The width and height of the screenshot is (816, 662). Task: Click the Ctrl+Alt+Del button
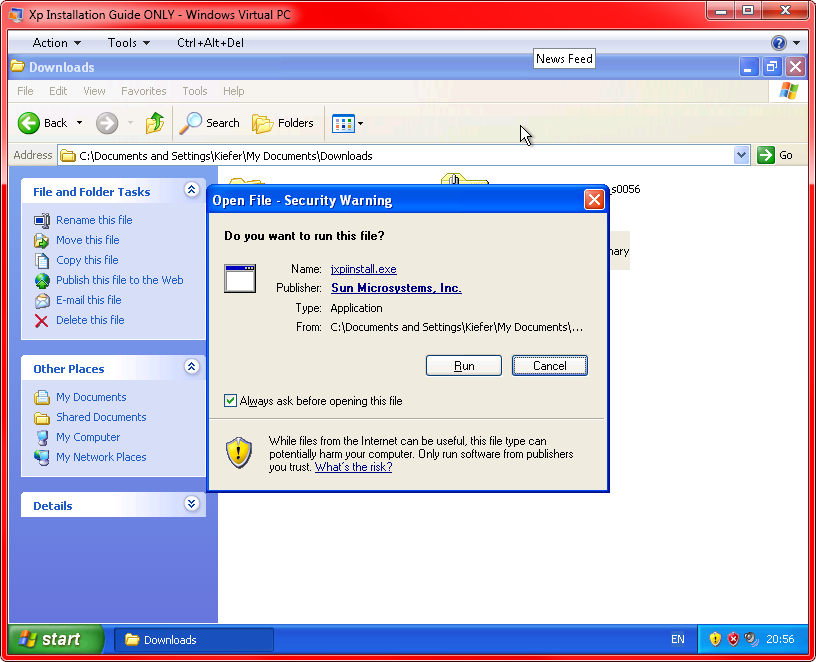(x=210, y=43)
